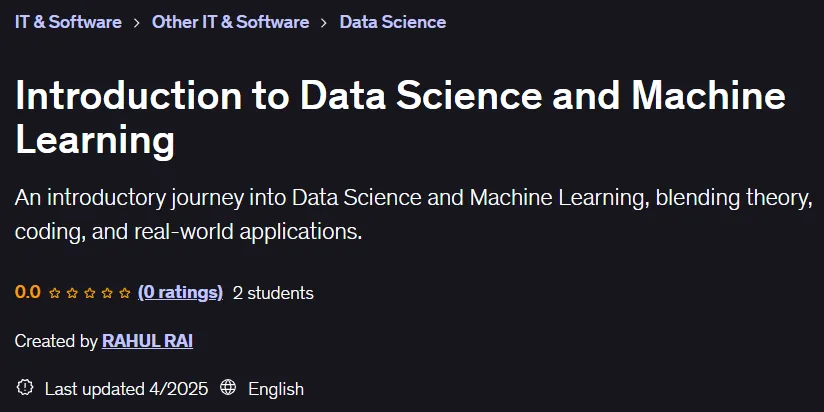
Task: Click the course title heading
Action: tap(400, 118)
